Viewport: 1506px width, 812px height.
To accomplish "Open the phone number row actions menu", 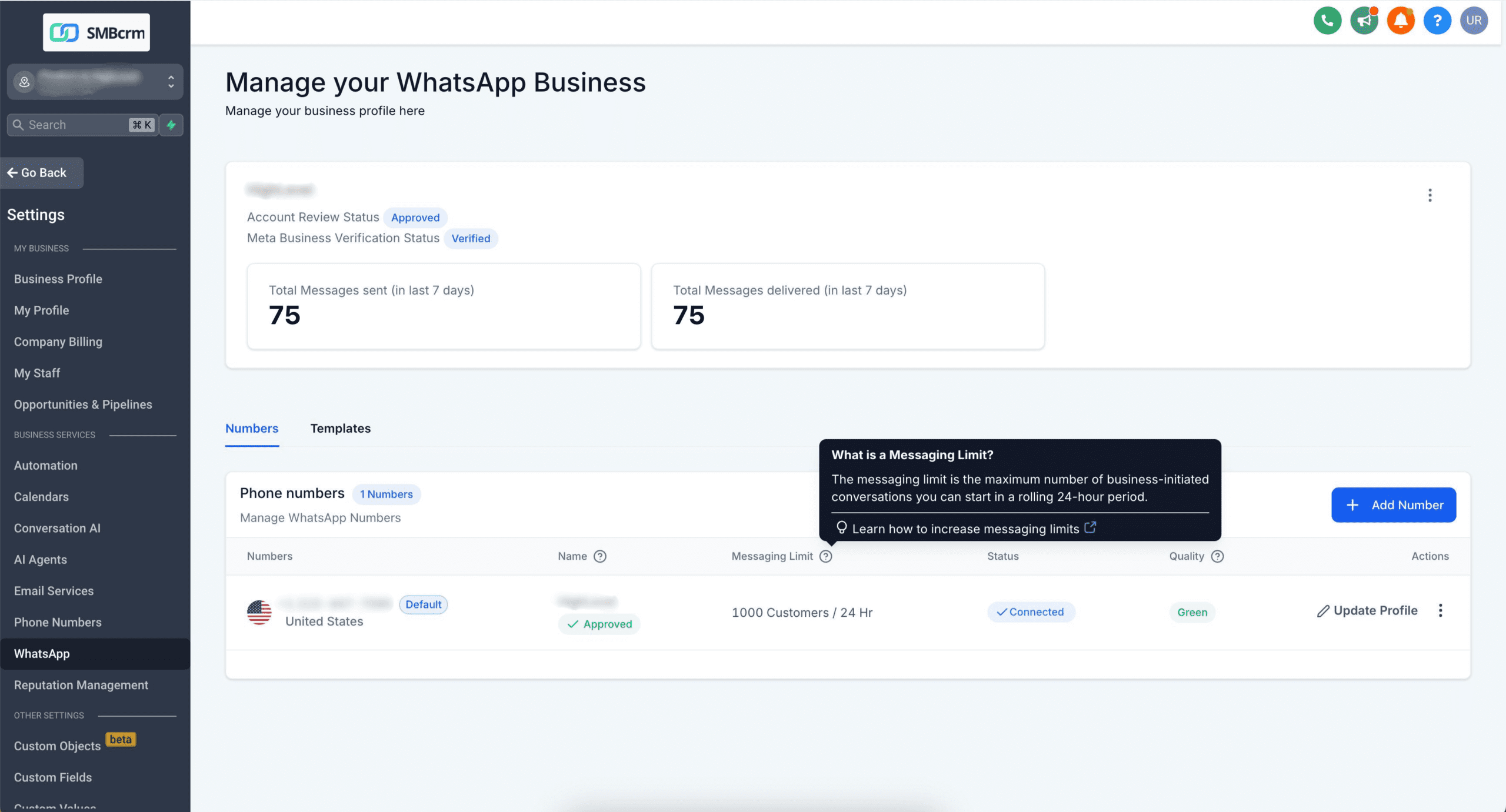I will click(1441, 610).
